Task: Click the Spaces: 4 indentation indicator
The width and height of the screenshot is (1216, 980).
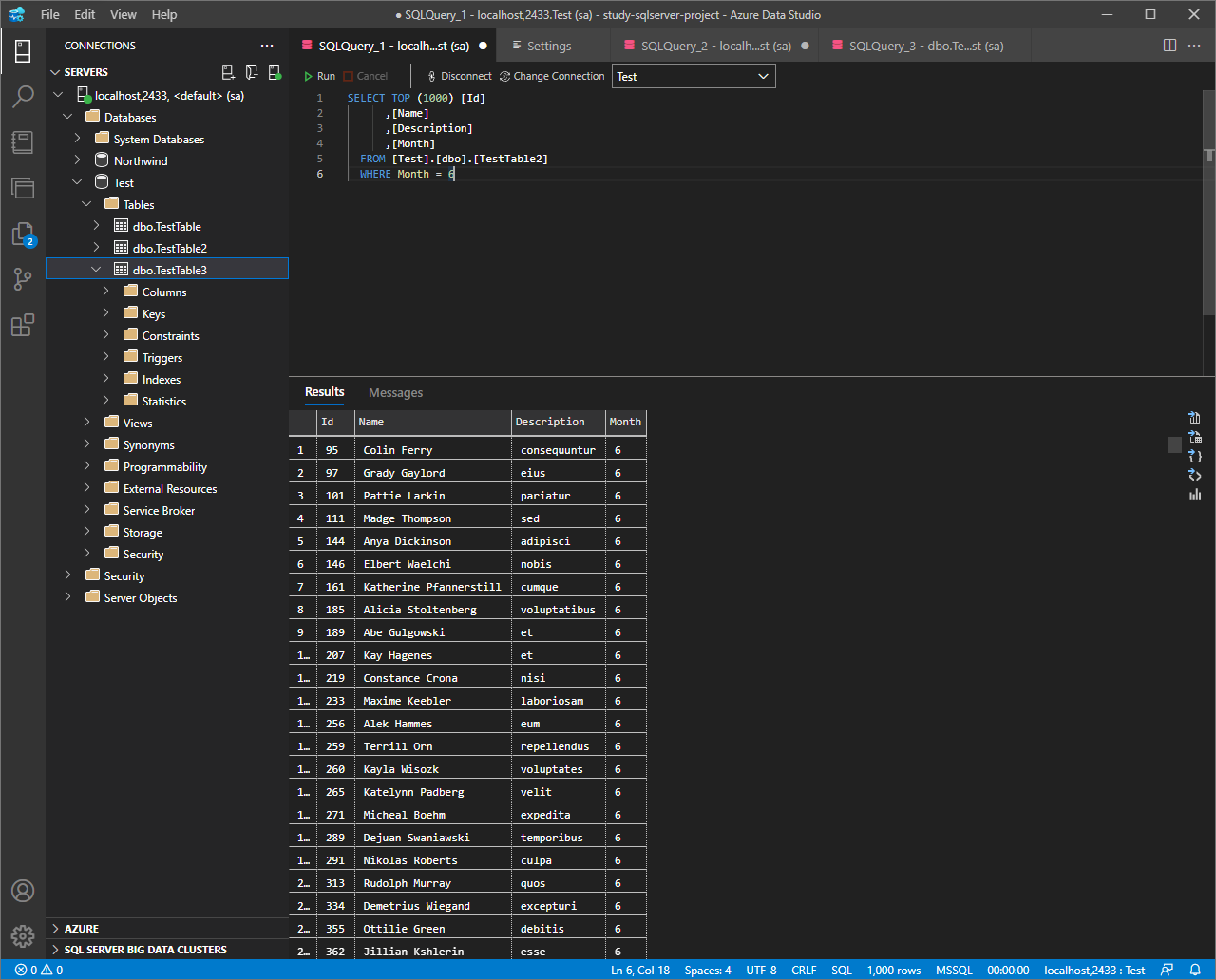Action: pos(708,971)
